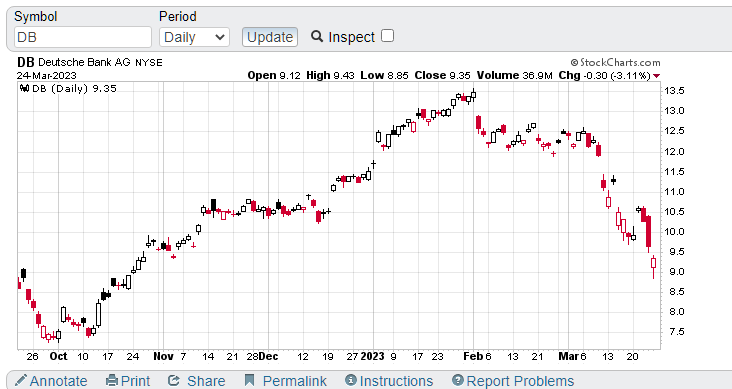Click the Report Problems question icon
The width and height of the screenshot is (732, 389).
point(458,380)
